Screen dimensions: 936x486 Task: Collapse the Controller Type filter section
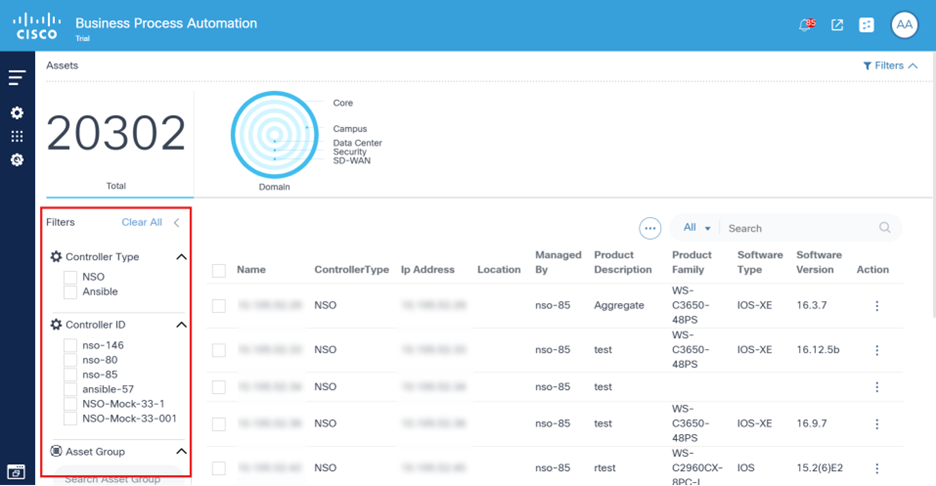(181, 257)
